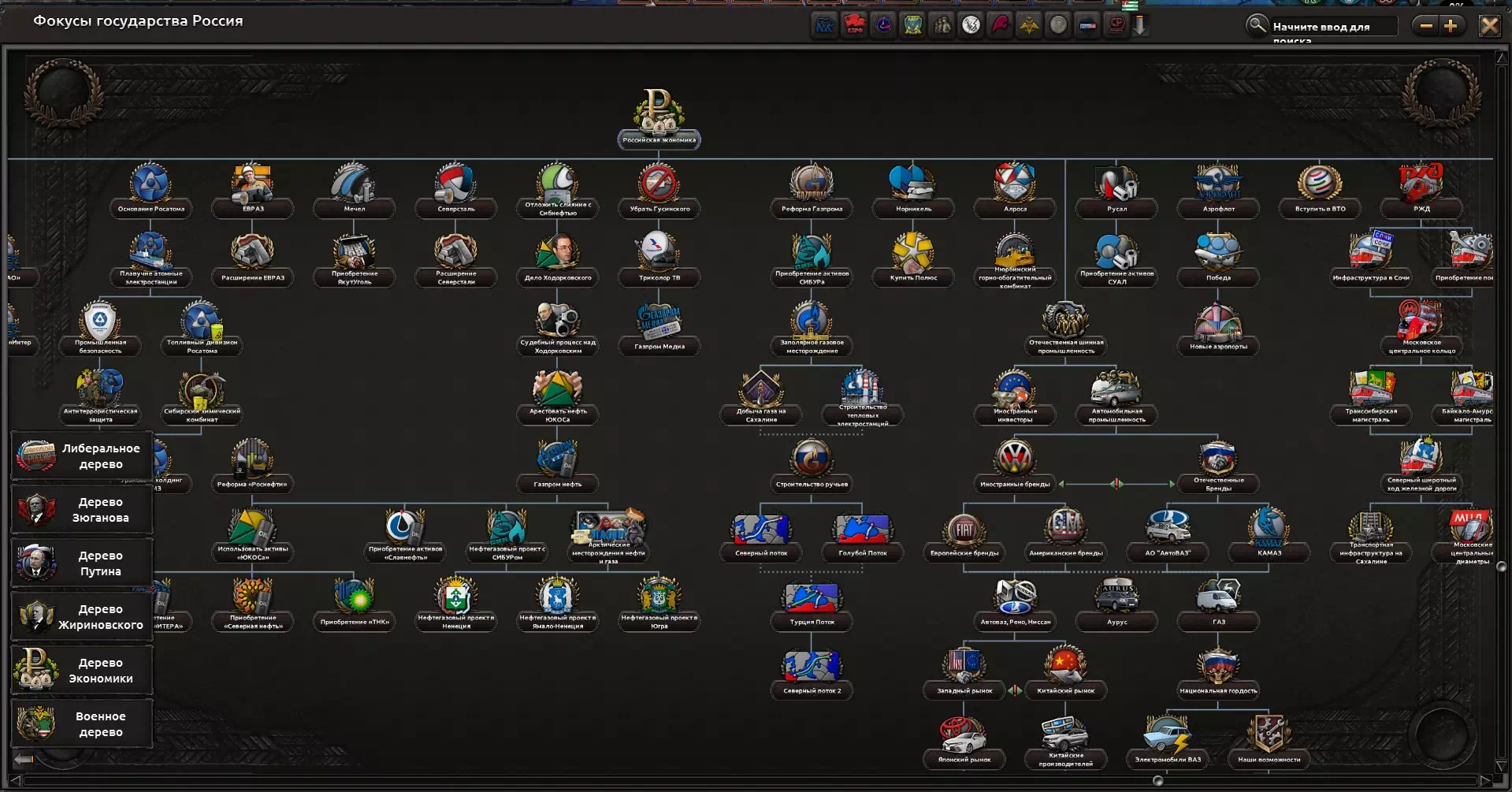Zoom out with the minus button
Image resolution: width=1512 pixels, height=792 pixels.
click(x=1425, y=26)
